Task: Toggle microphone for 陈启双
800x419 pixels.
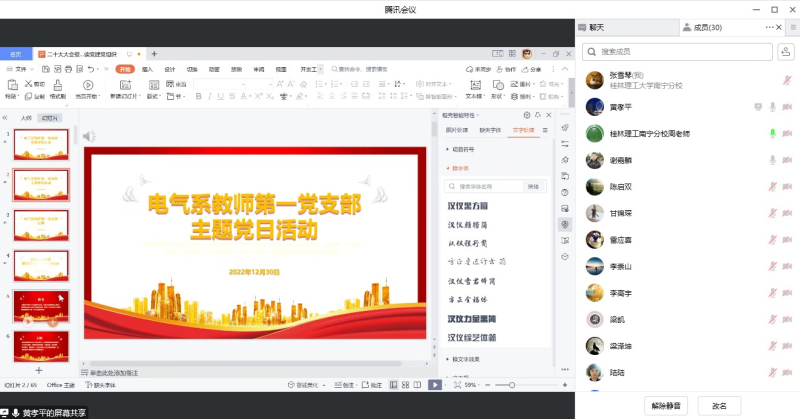Action: 772,187
